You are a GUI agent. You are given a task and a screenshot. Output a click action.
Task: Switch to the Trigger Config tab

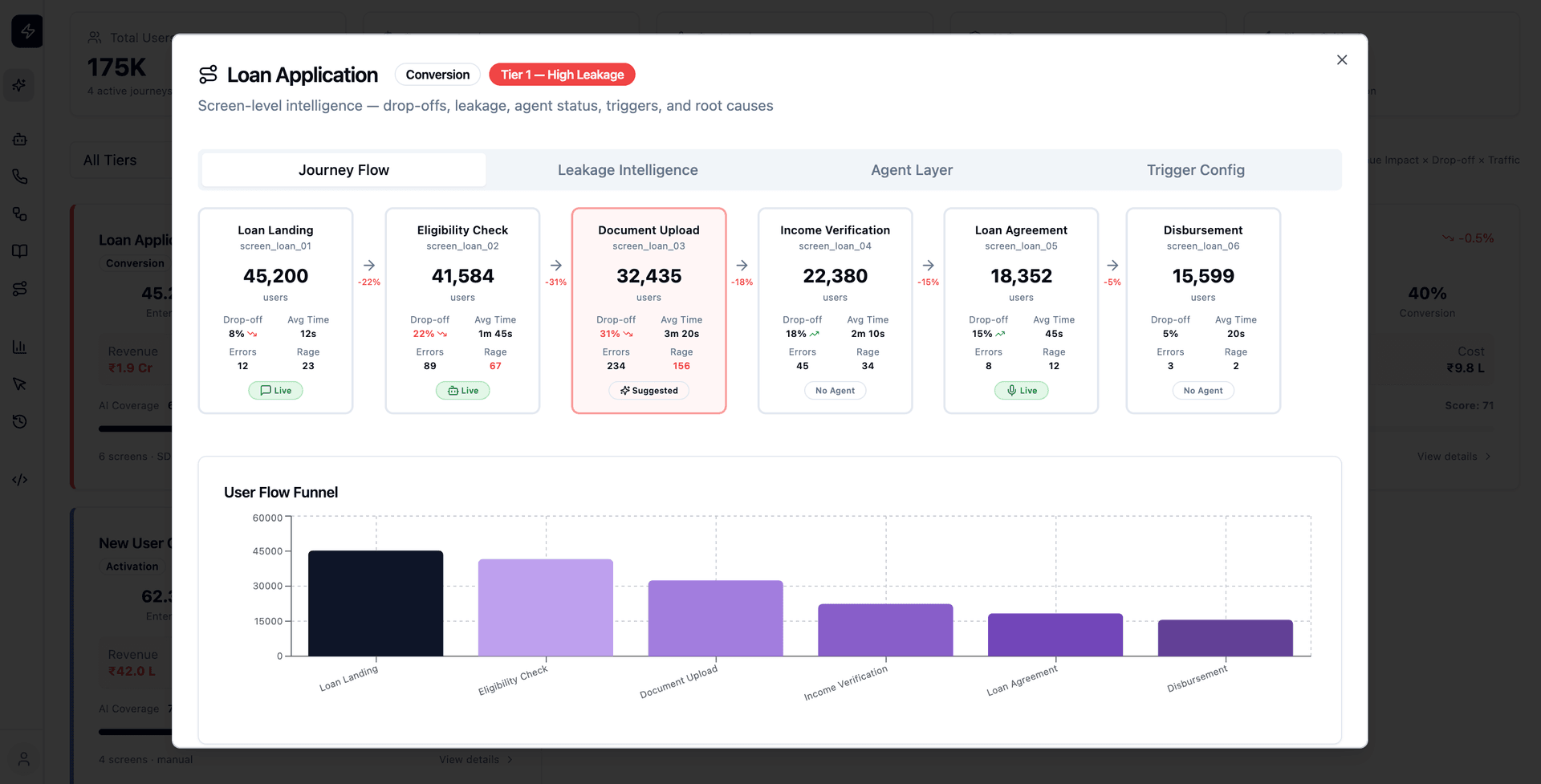coord(1195,169)
